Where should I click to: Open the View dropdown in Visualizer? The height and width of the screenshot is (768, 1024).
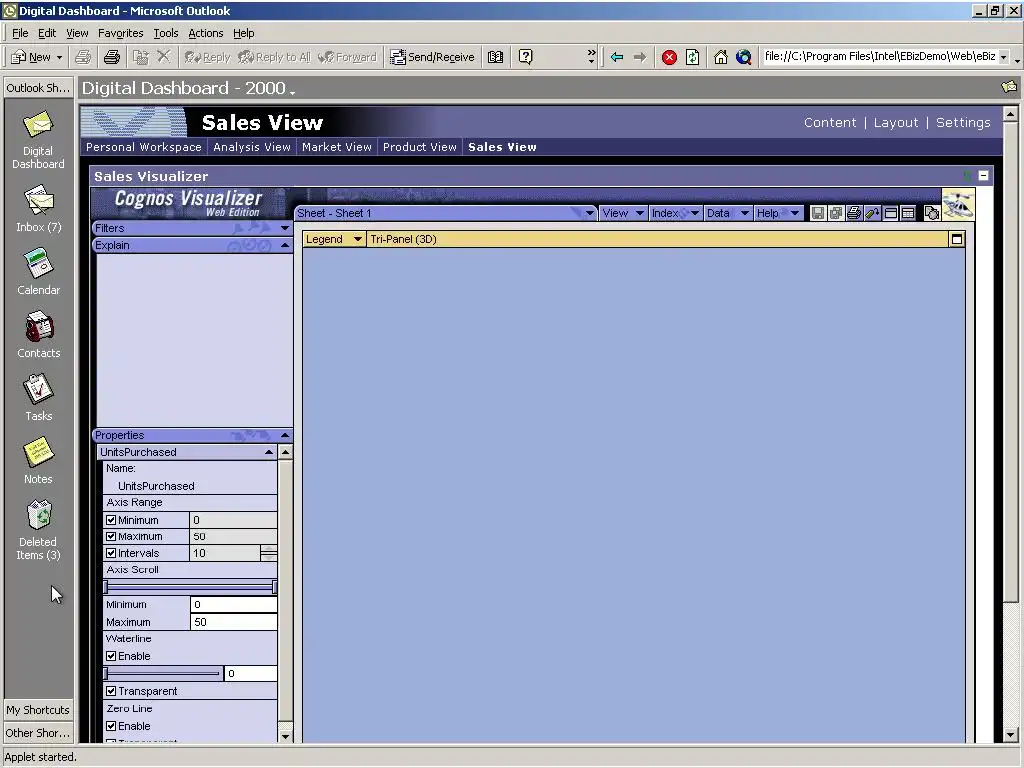[623, 213]
